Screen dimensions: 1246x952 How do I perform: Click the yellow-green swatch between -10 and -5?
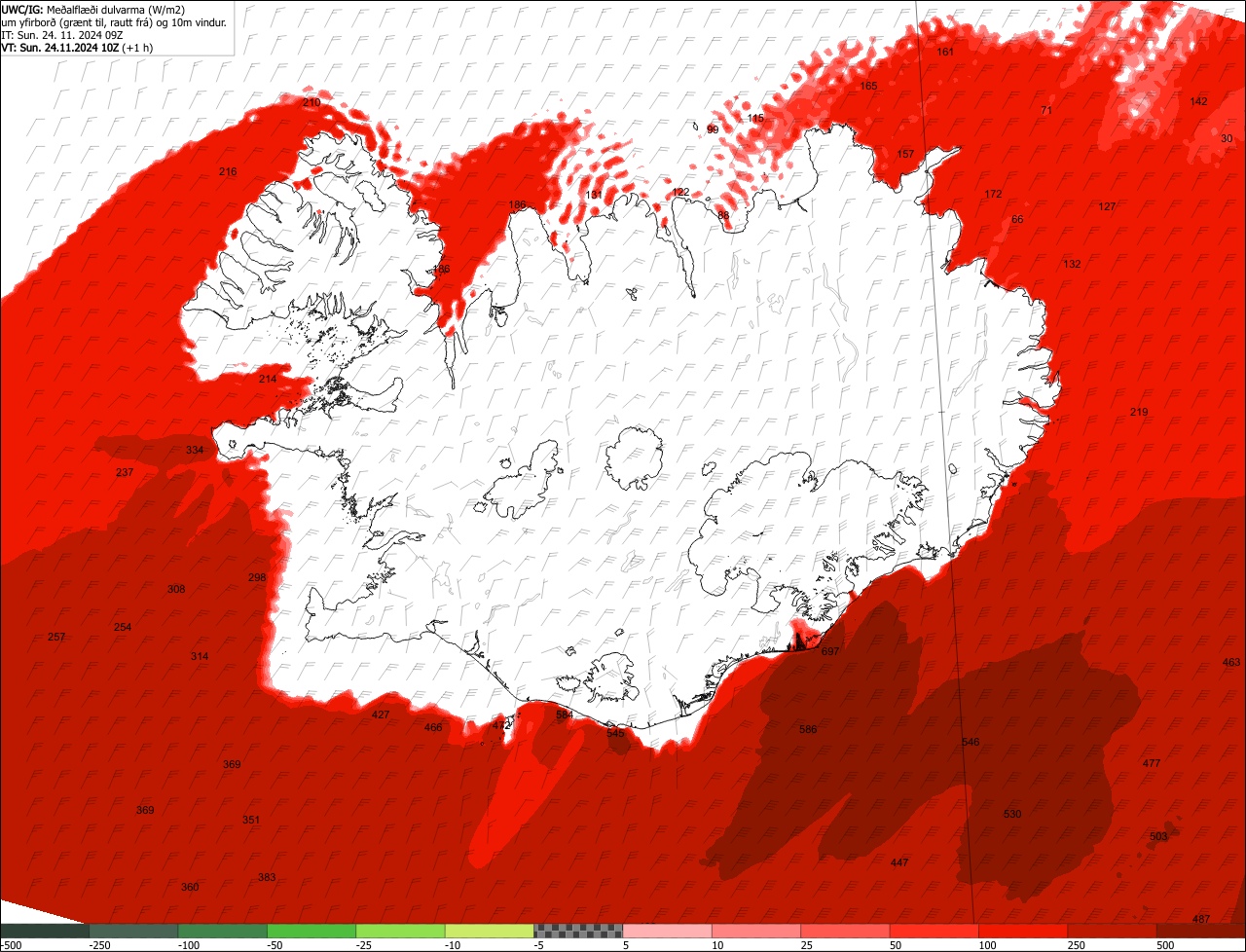pos(490,931)
